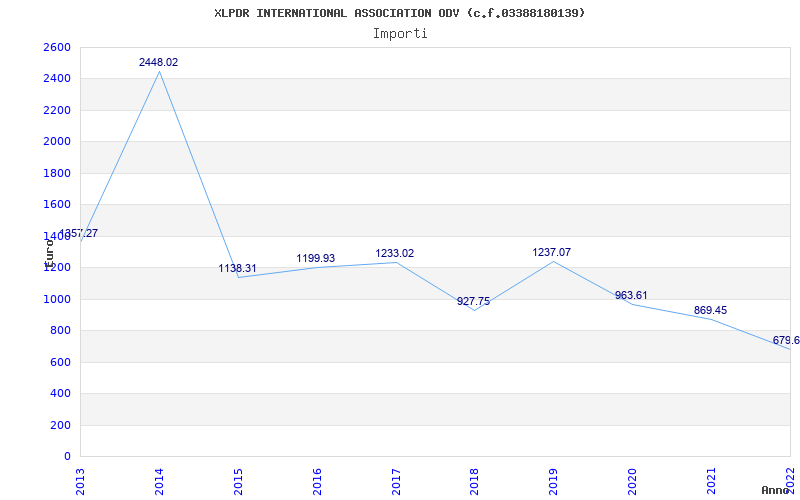
Task: Click the 'Importi' chart subtitle
Action: [x=400, y=33]
